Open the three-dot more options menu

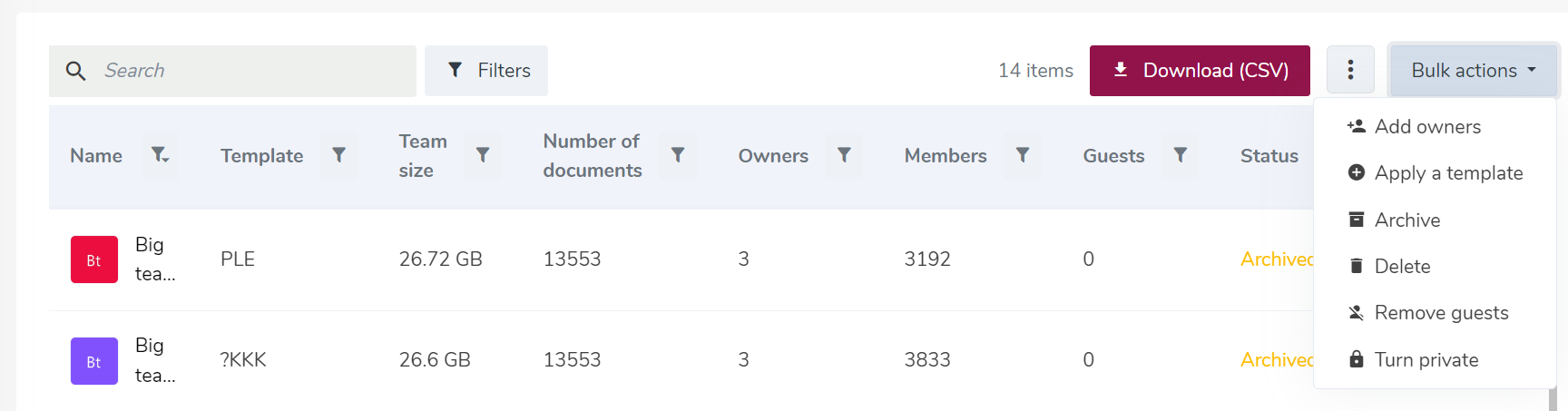click(1350, 70)
